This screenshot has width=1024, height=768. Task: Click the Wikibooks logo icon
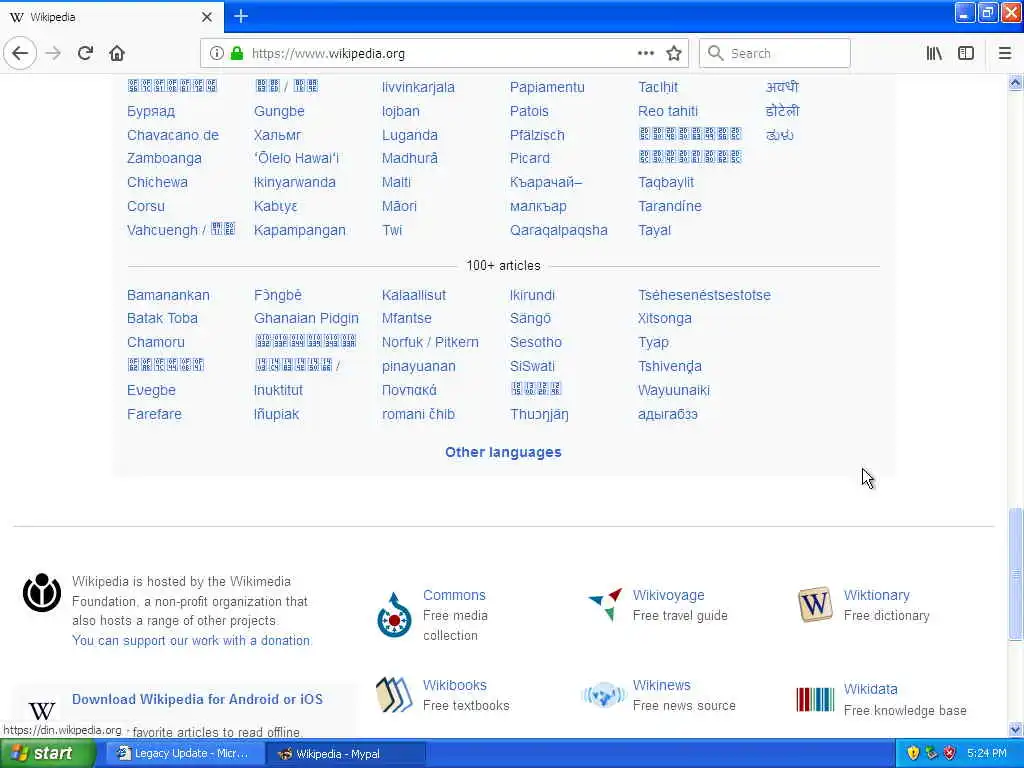click(x=394, y=694)
